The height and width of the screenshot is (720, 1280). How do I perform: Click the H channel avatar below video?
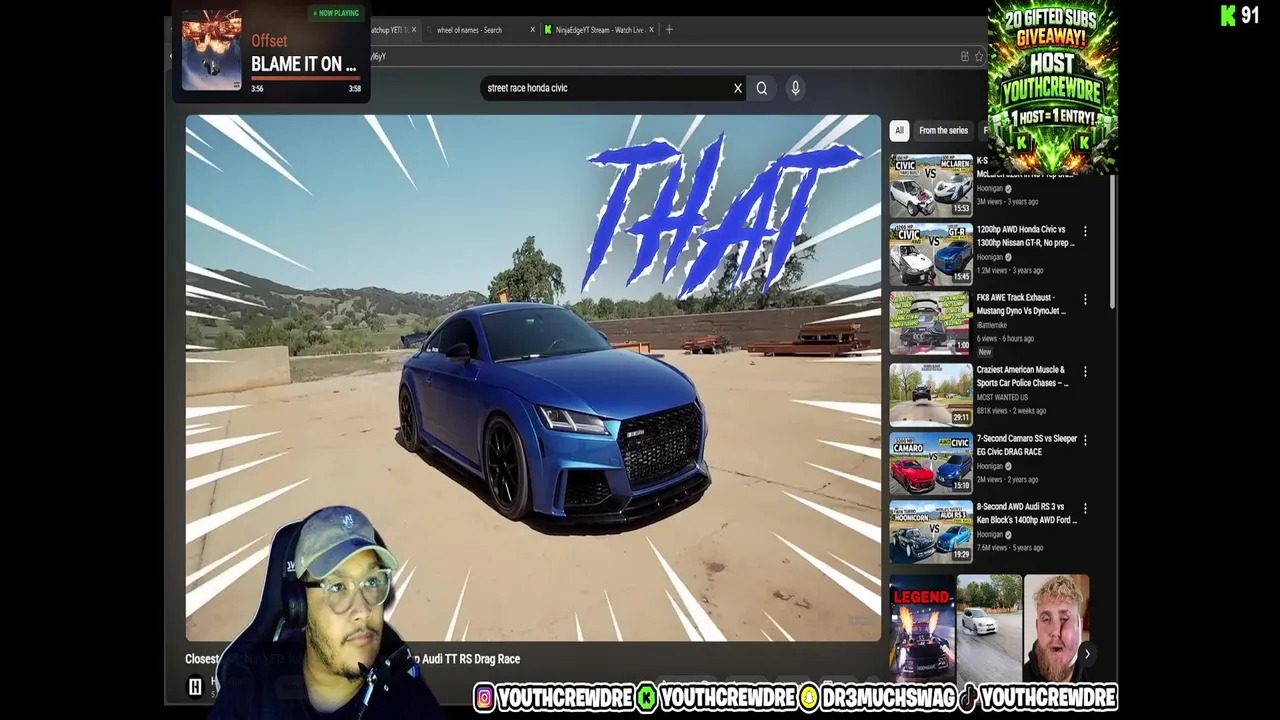pyautogui.click(x=195, y=686)
